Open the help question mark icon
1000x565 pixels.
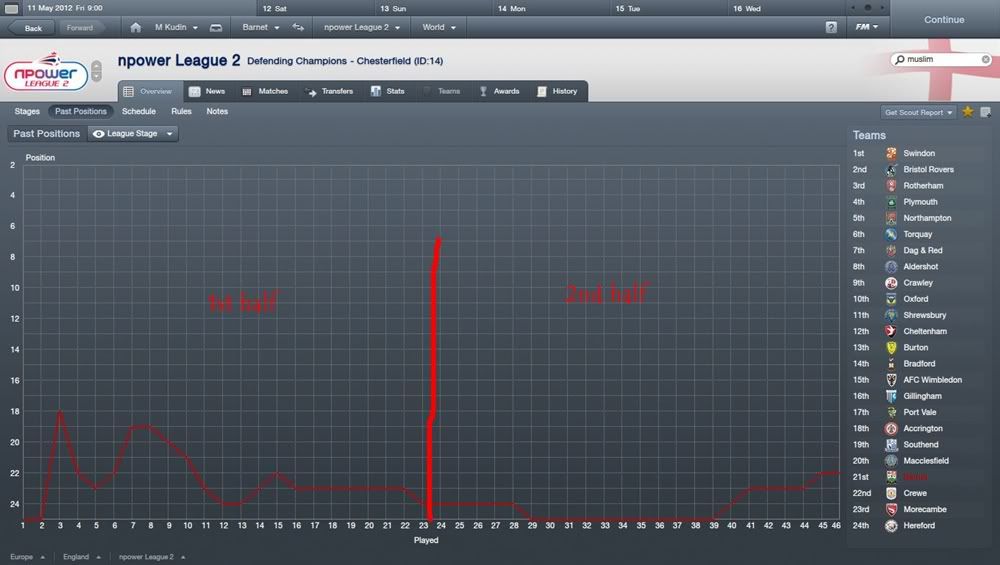click(830, 27)
